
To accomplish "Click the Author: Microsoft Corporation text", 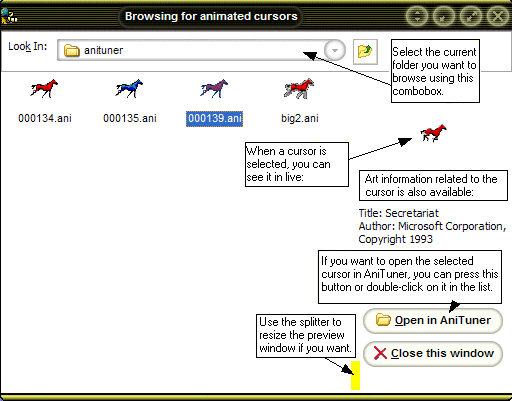I will click(432, 226).
